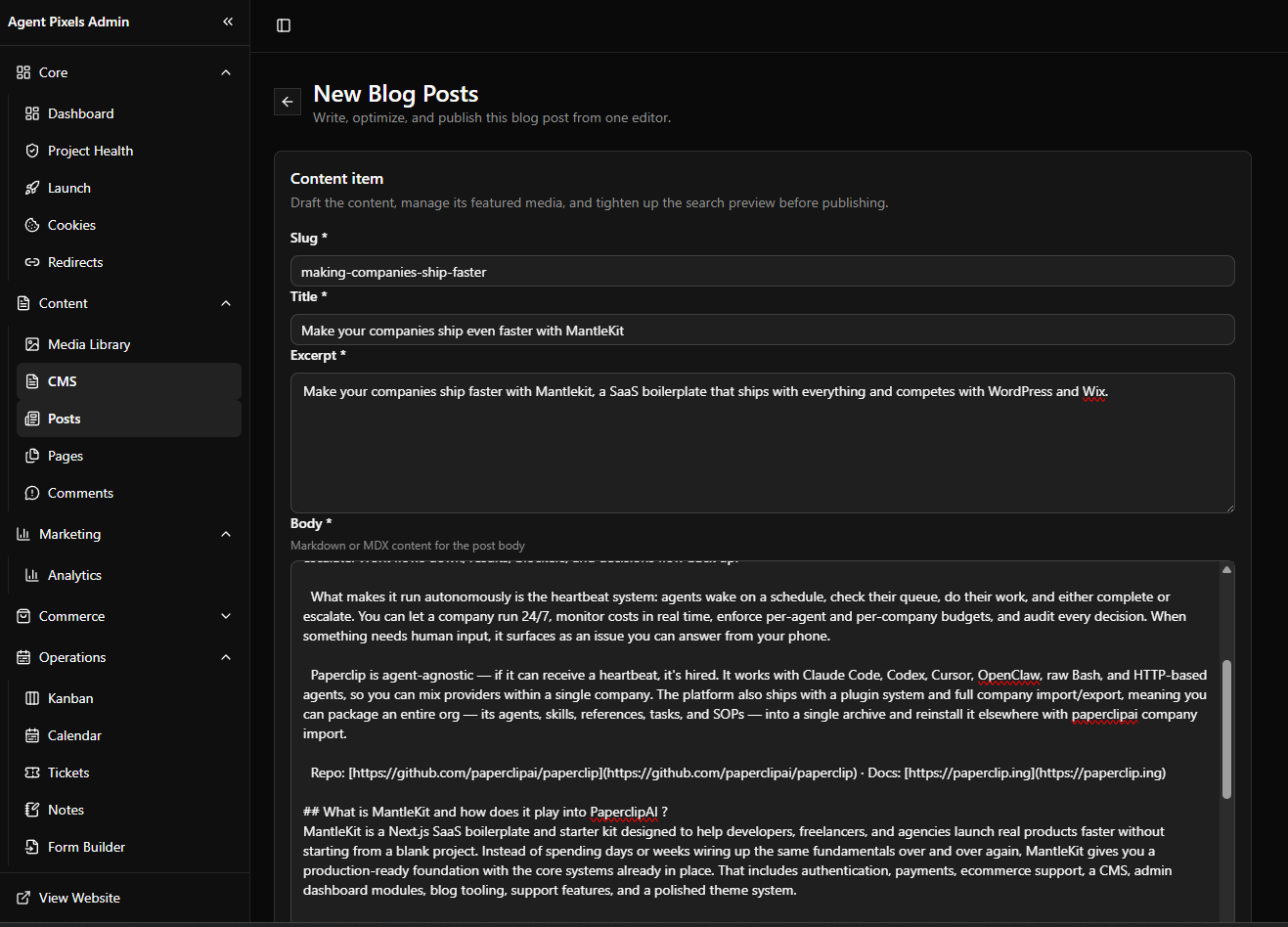
Task: Open Comments in the sidebar
Action: [129, 493]
